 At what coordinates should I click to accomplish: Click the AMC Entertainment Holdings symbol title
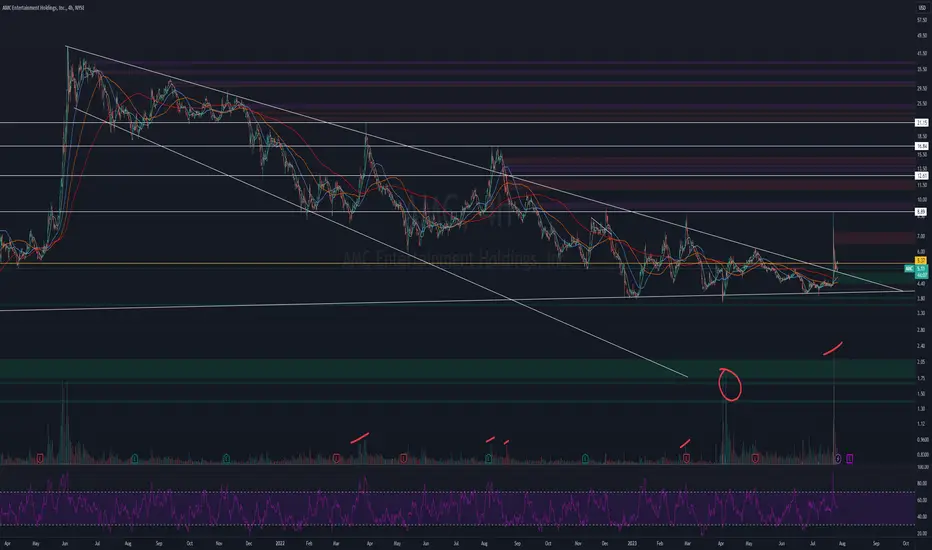pos(43,8)
